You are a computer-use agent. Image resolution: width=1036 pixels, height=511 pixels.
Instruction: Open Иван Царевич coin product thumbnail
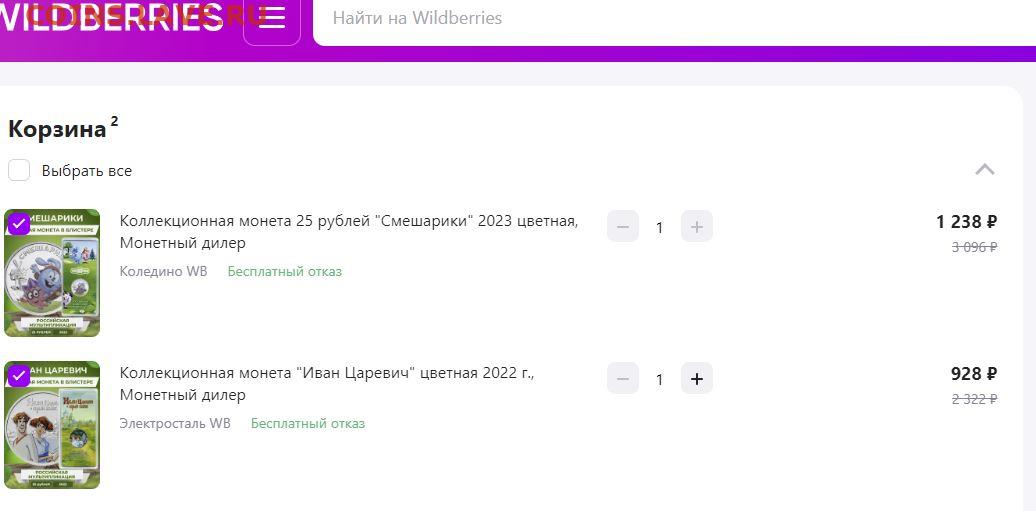(x=52, y=425)
